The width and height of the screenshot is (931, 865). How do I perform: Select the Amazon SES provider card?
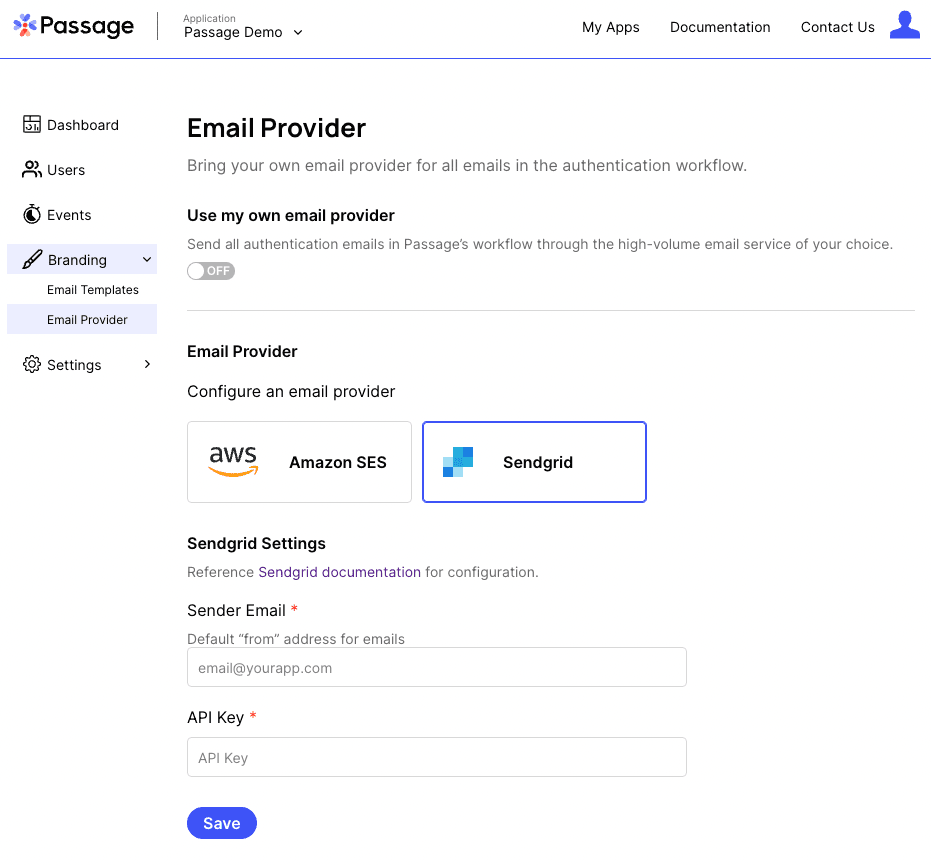point(299,462)
